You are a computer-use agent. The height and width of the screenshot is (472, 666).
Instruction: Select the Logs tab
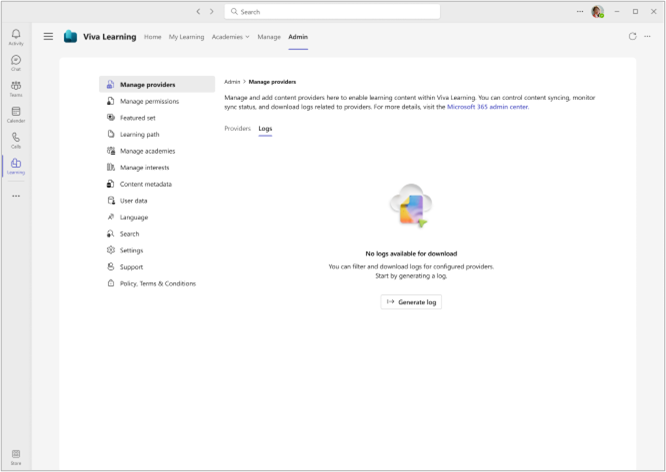click(265, 128)
